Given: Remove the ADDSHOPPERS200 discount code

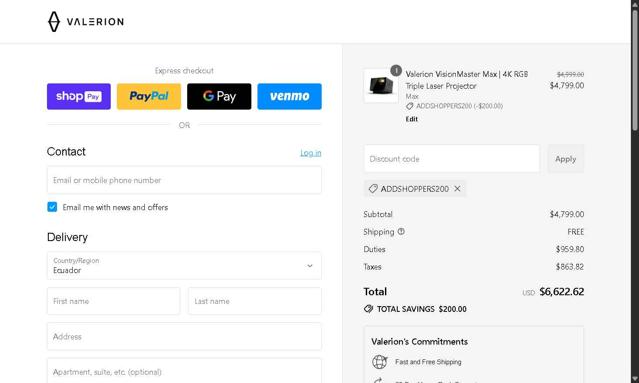Looking at the screenshot, I should pos(457,189).
